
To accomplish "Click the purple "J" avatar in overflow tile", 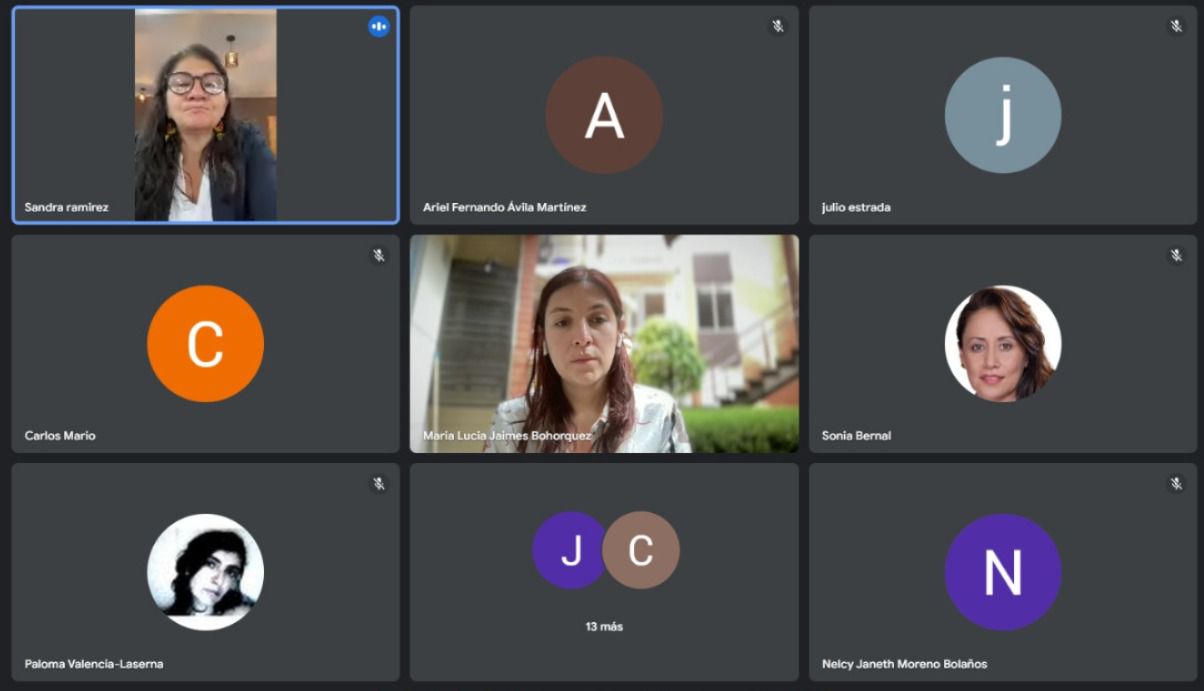I will [x=568, y=550].
